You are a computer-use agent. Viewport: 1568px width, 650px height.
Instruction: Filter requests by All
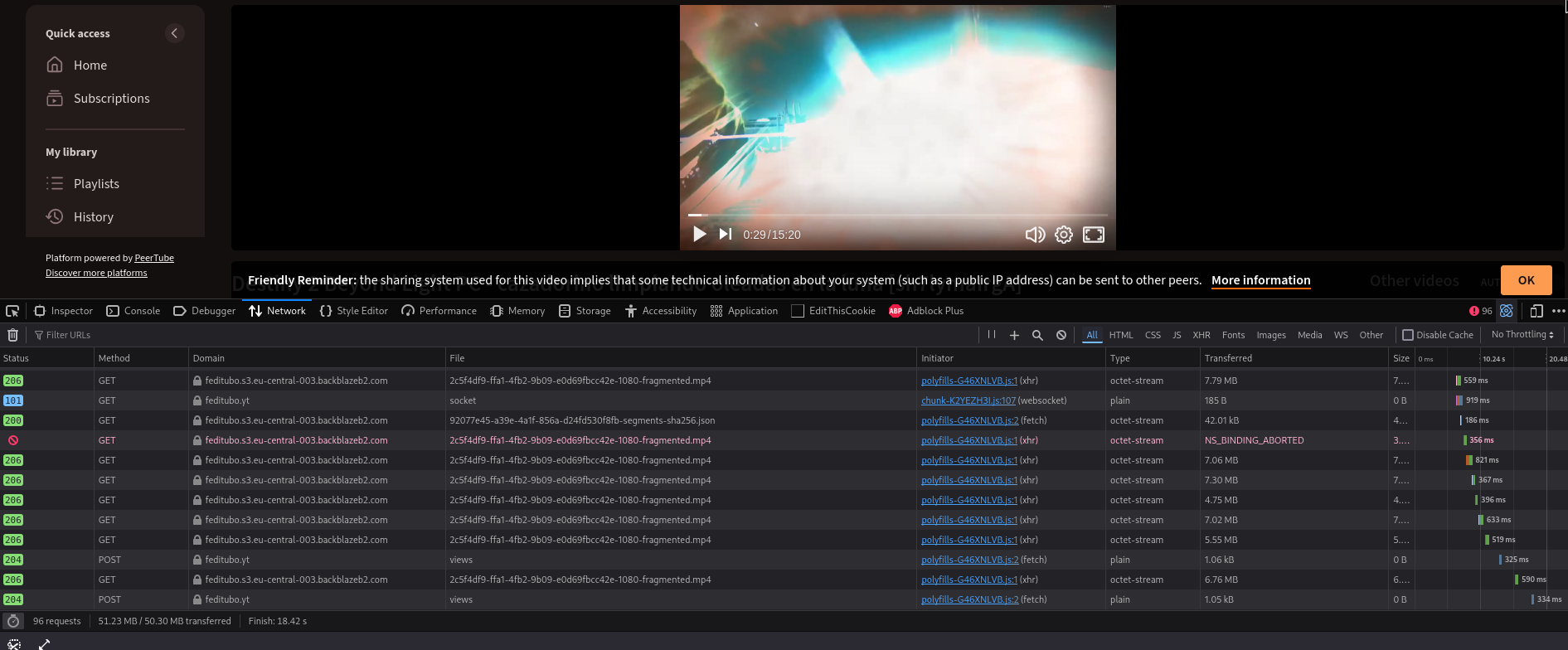coord(1092,335)
